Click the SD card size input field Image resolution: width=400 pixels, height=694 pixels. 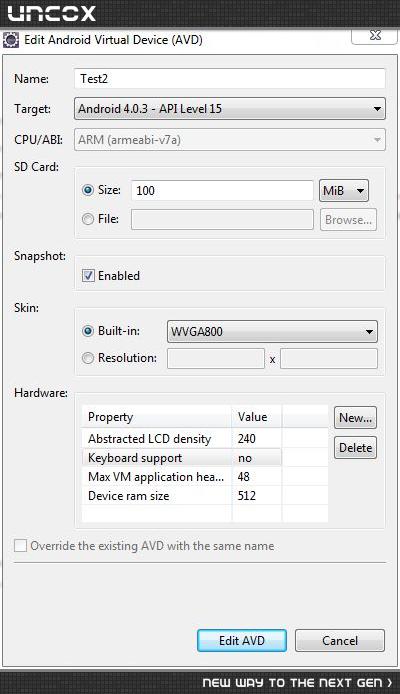point(222,191)
